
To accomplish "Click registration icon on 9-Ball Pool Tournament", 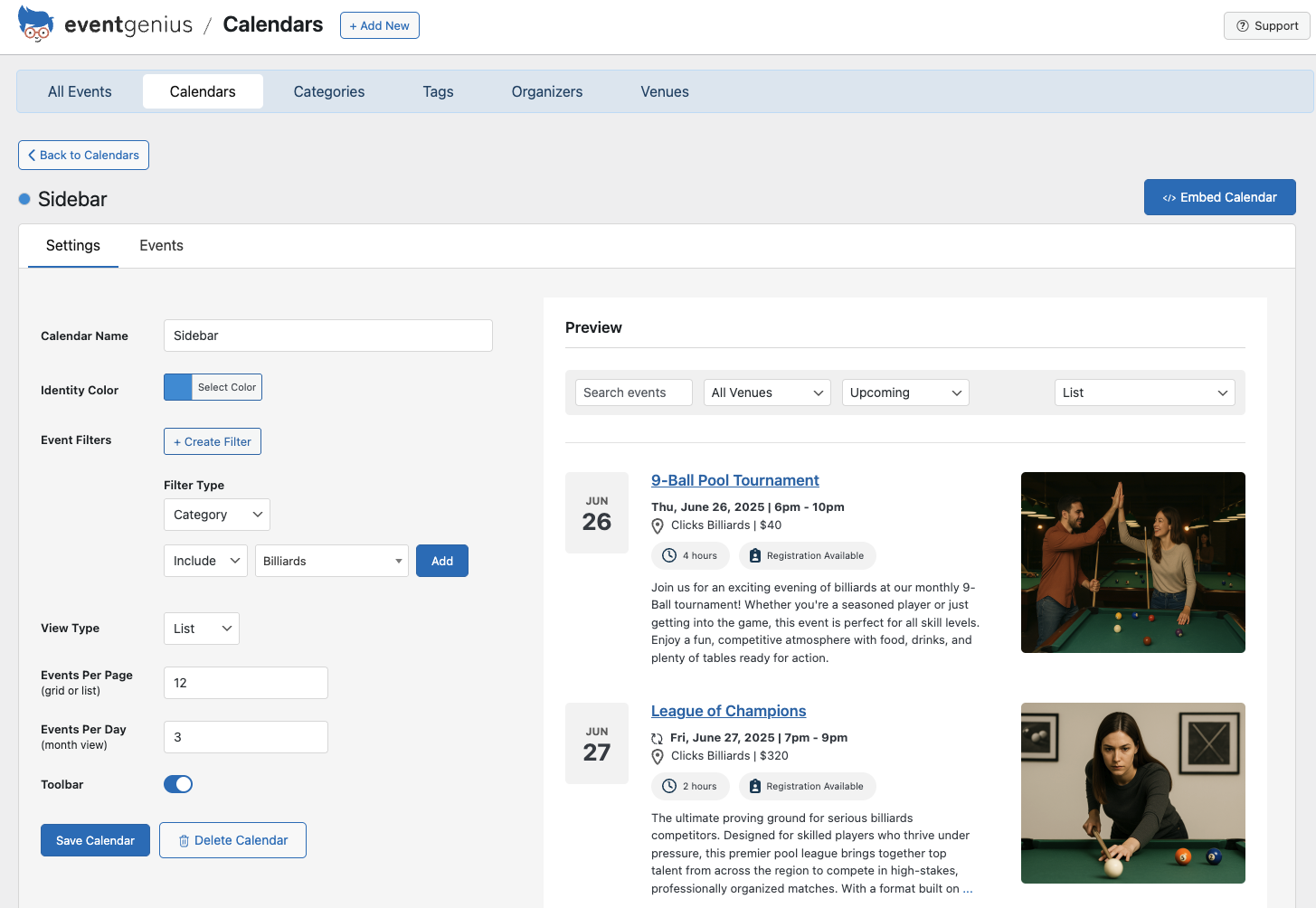I will [x=755, y=555].
